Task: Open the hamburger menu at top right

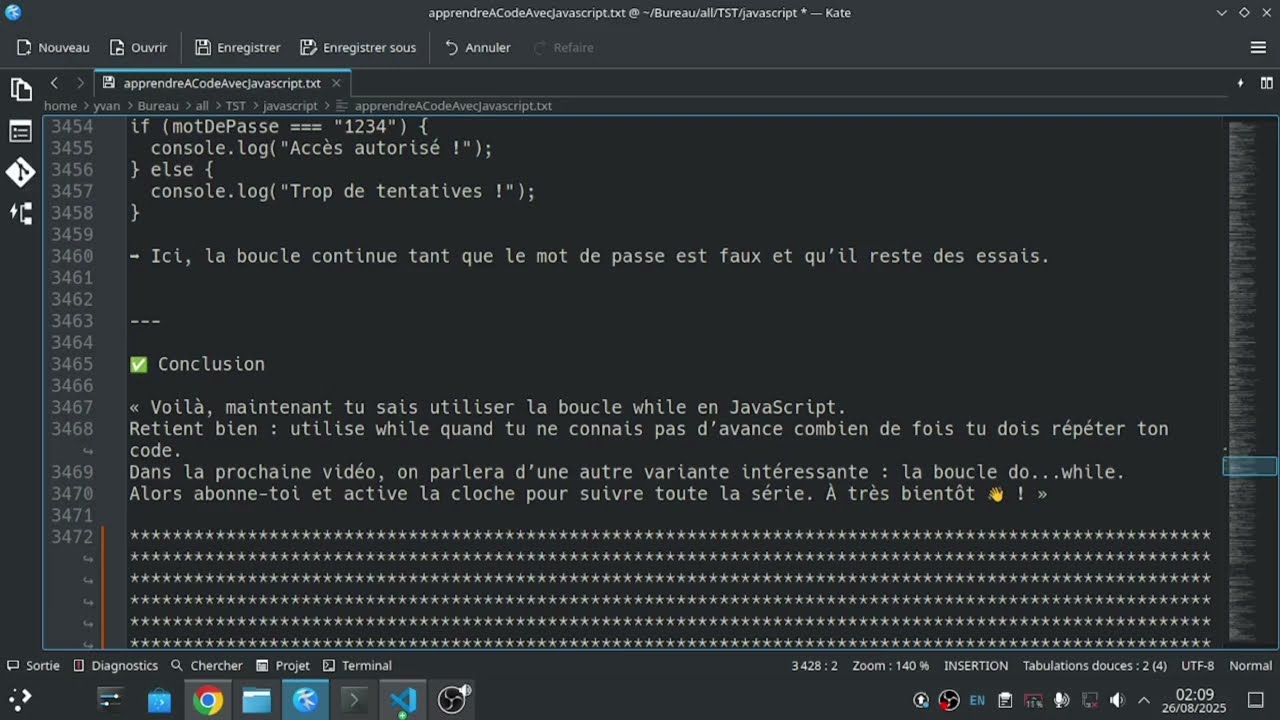Action: [1258, 47]
